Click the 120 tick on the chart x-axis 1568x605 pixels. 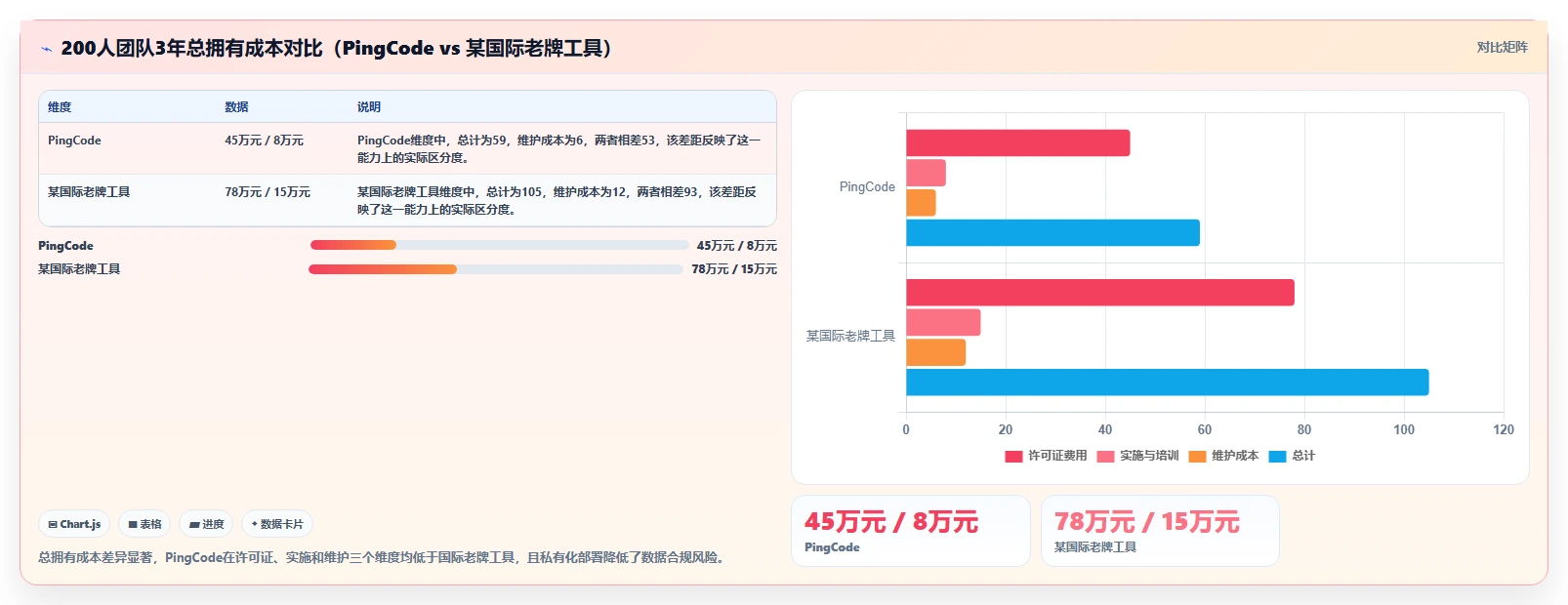1504,429
